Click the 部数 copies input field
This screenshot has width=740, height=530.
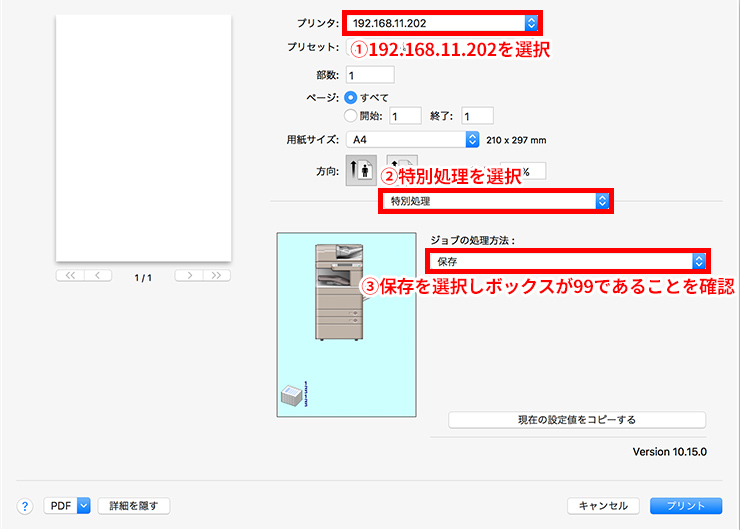(370, 75)
